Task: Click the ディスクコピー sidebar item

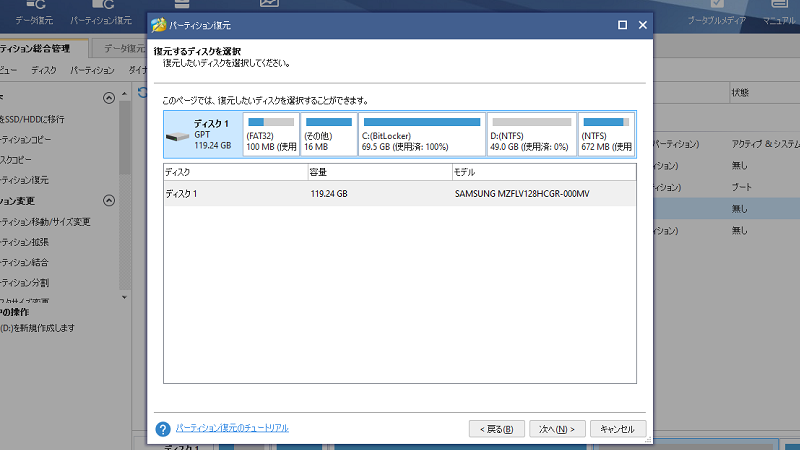Action: (x=16, y=160)
